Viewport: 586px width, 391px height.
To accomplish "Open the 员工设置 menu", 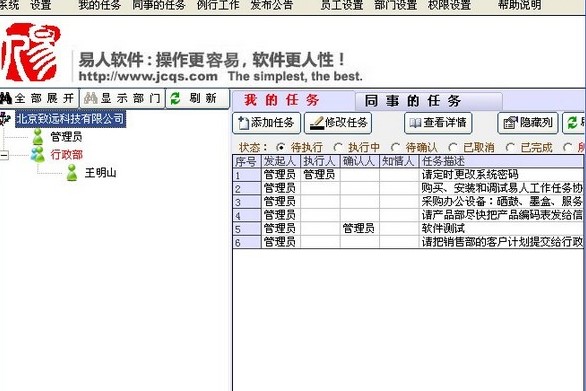I will 342,5.
